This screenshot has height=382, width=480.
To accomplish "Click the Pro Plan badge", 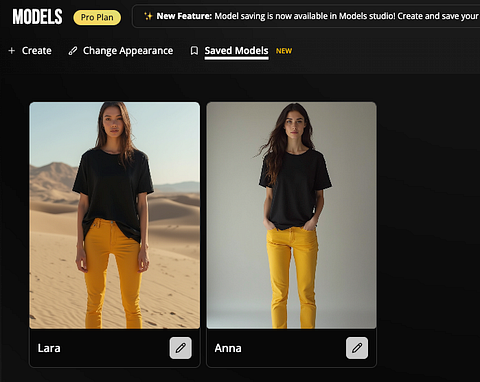I will [97, 17].
